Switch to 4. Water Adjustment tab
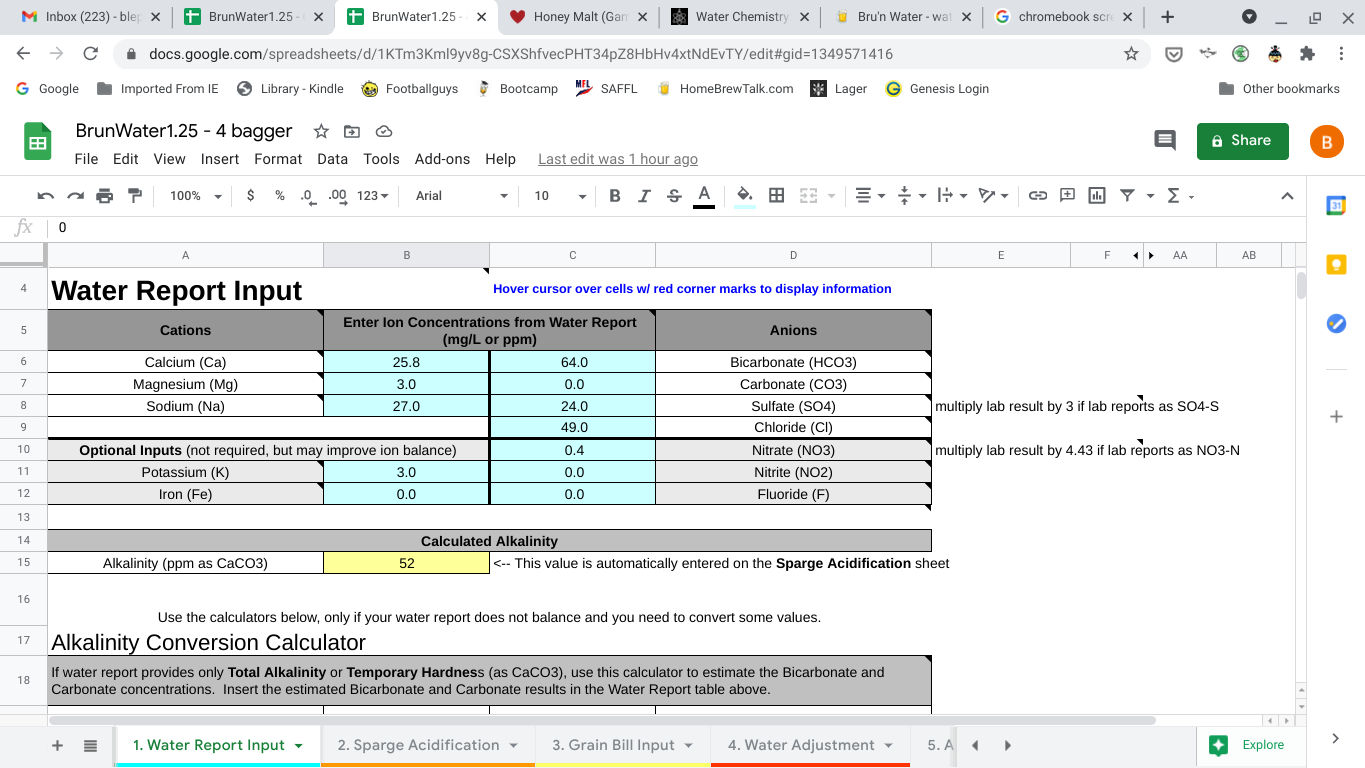The image size is (1365, 768). [810, 746]
